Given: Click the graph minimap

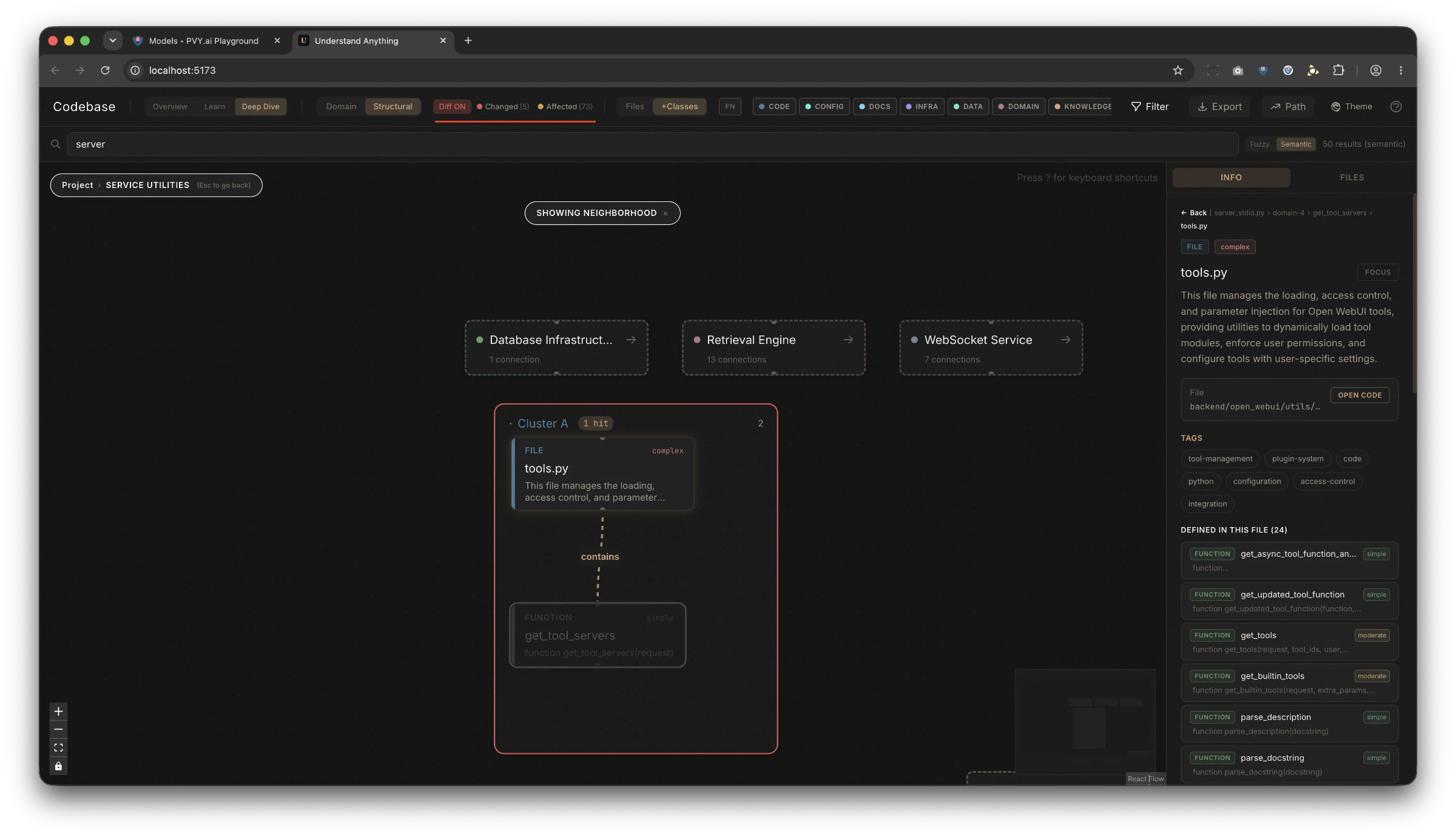Looking at the screenshot, I should 1085,722.
